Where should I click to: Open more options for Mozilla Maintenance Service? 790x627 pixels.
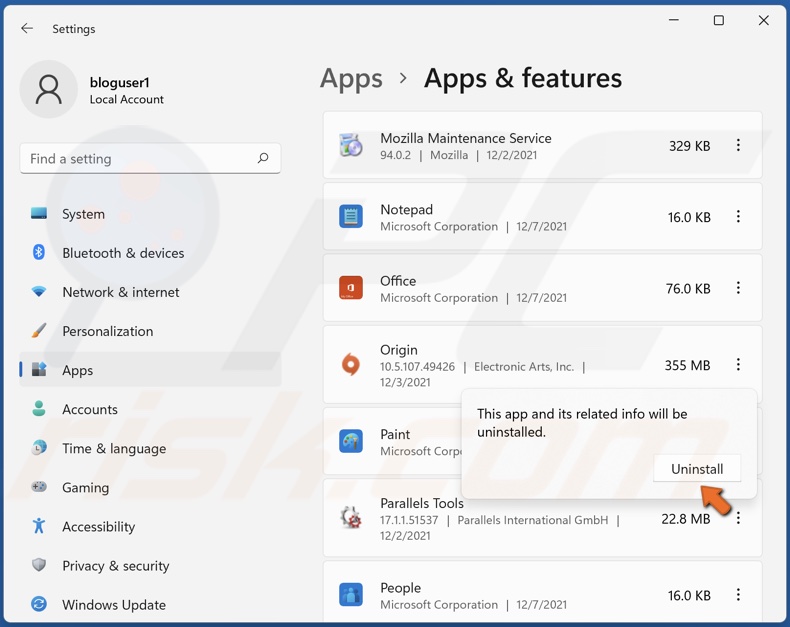738,145
